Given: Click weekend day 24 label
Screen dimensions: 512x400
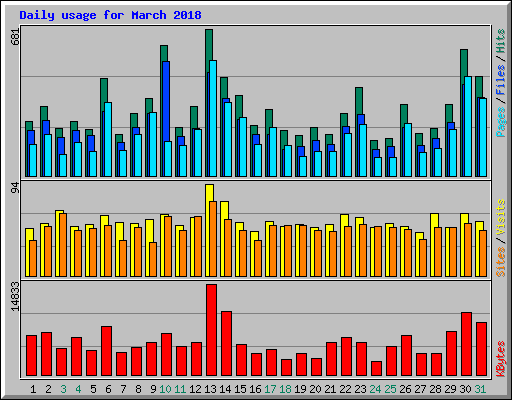Looking at the screenshot, I should pyautogui.click(x=375, y=389).
